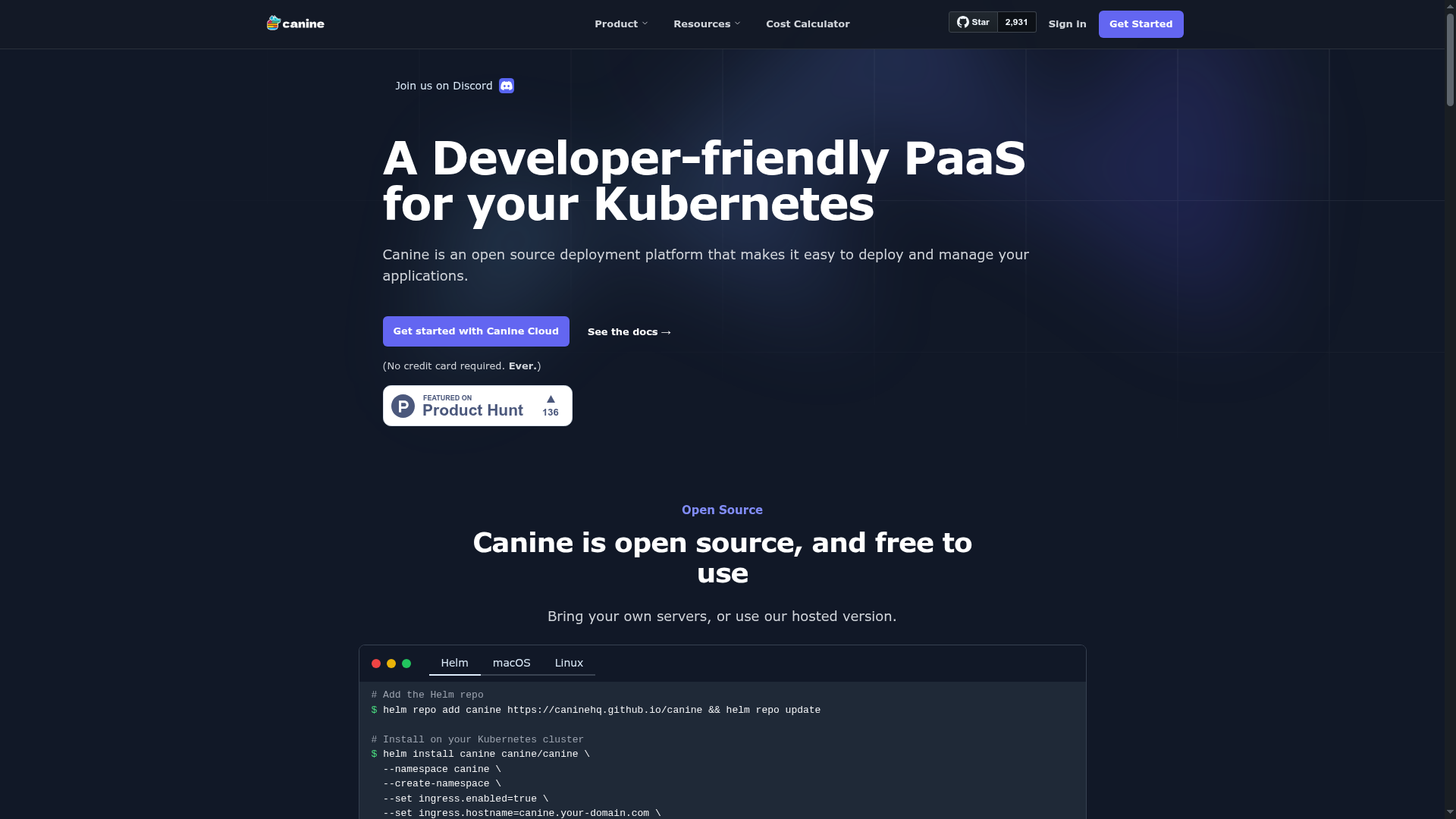Click the Sign In link
Image resolution: width=1456 pixels, height=819 pixels.
tap(1067, 24)
